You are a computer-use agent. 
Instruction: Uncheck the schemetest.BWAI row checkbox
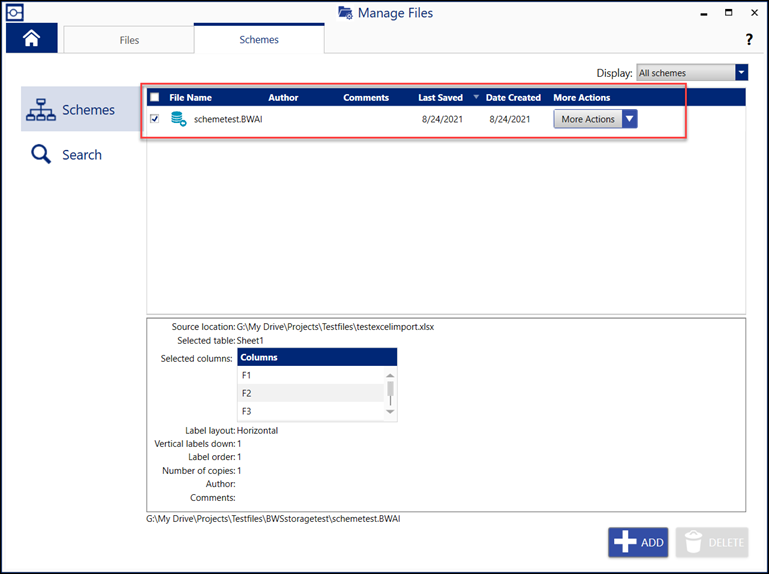tap(154, 119)
